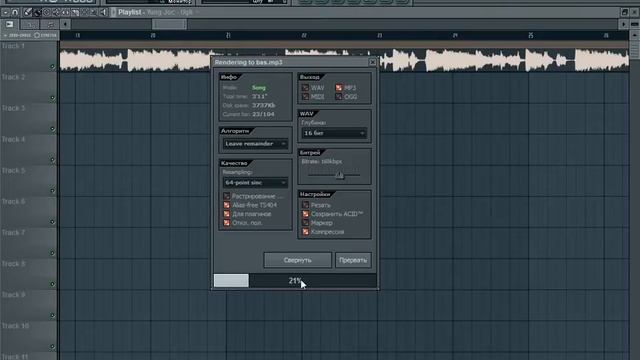
Task: Toggle the Компрессия checkbox
Action: (x=305, y=232)
